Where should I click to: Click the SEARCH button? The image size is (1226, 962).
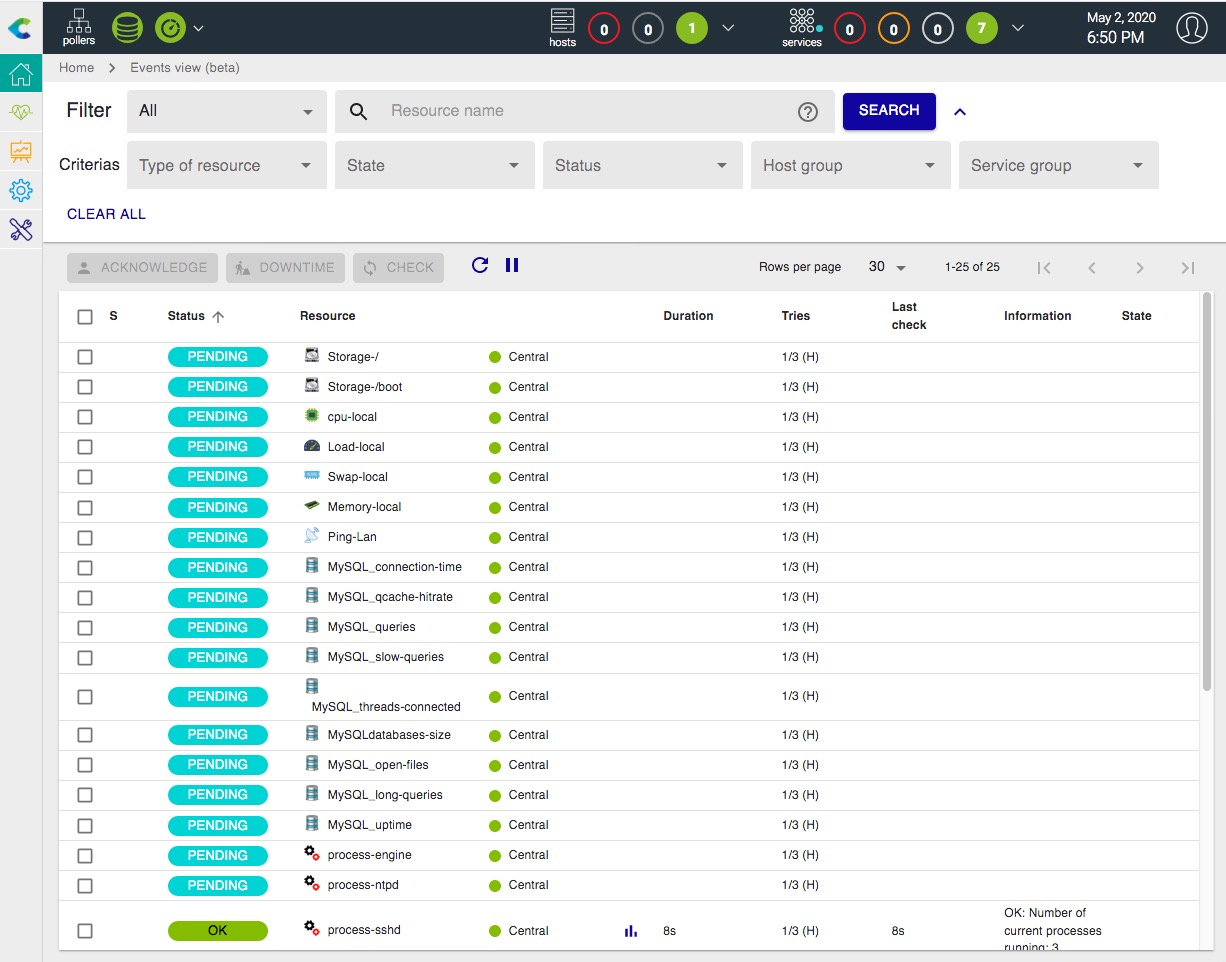tap(888, 111)
